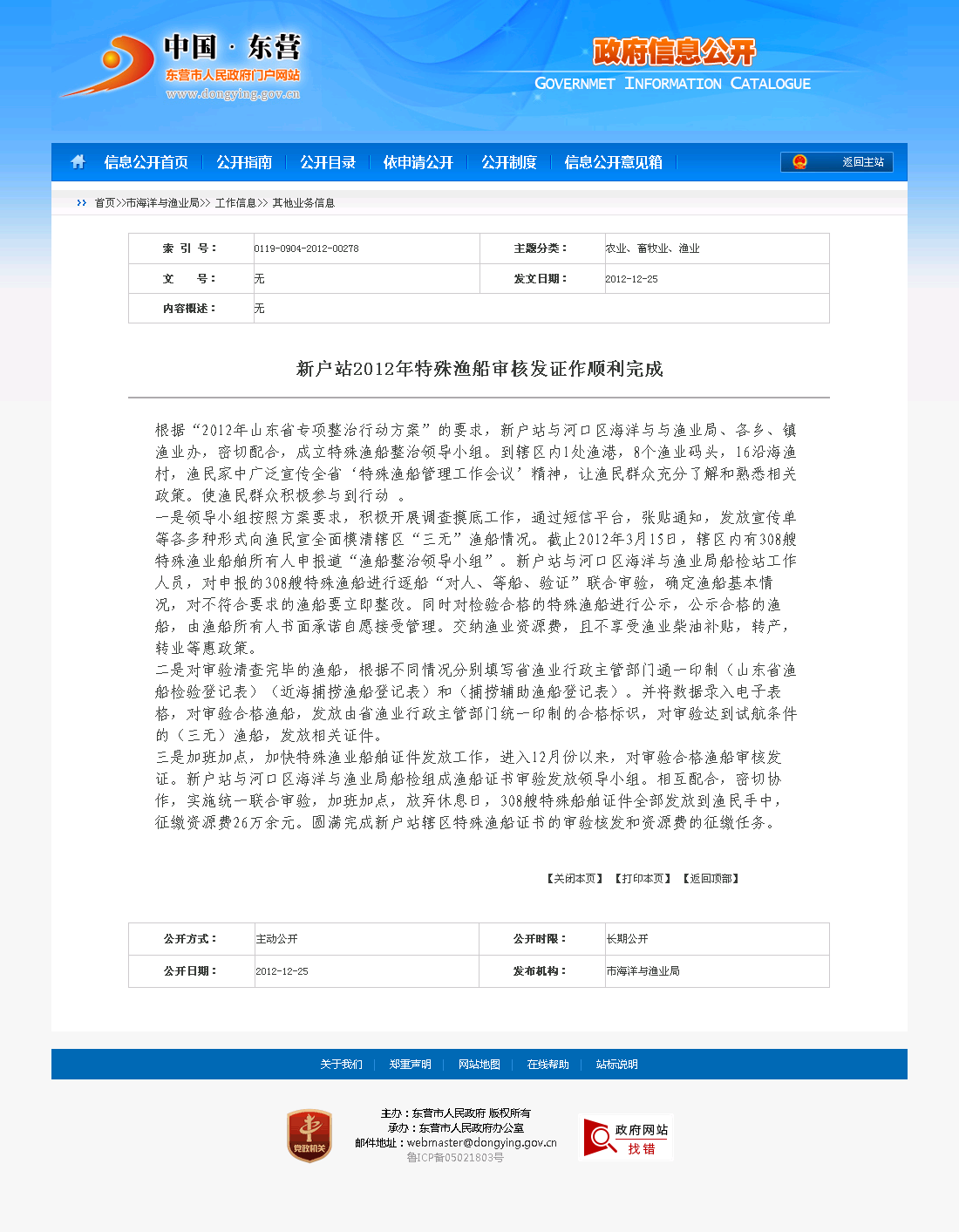Viewport: 959px width, 1232px height.
Task: Open the 网站地图 footer link
Action: 479,1065
